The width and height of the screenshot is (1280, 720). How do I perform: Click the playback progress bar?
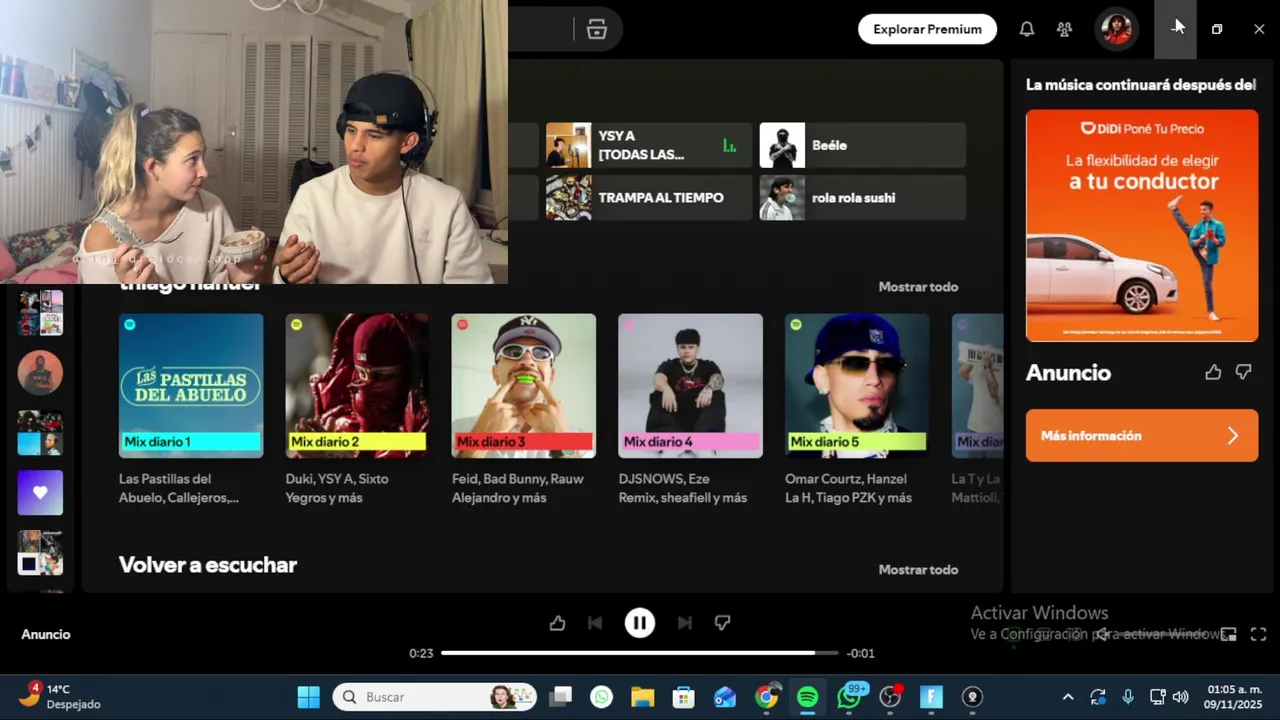click(x=640, y=653)
